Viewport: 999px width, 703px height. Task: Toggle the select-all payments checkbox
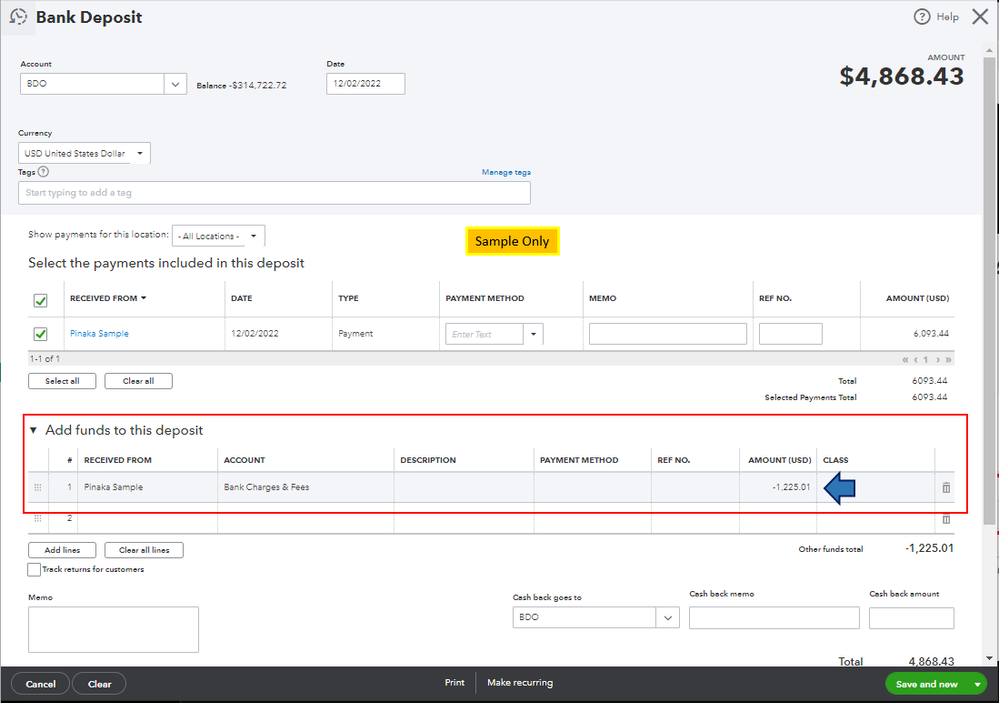coord(41,298)
